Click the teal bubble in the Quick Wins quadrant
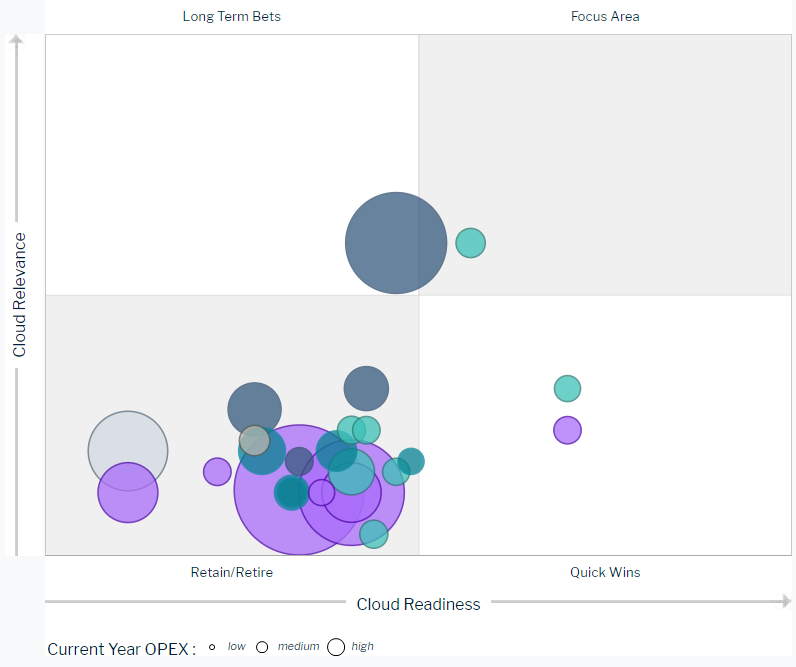The width and height of the screenshot is (796, 667). coord(567,389)
